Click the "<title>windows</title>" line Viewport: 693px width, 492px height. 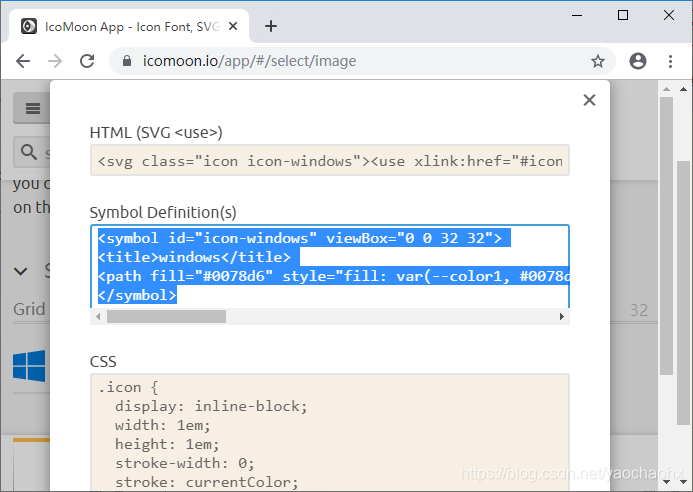194,257
